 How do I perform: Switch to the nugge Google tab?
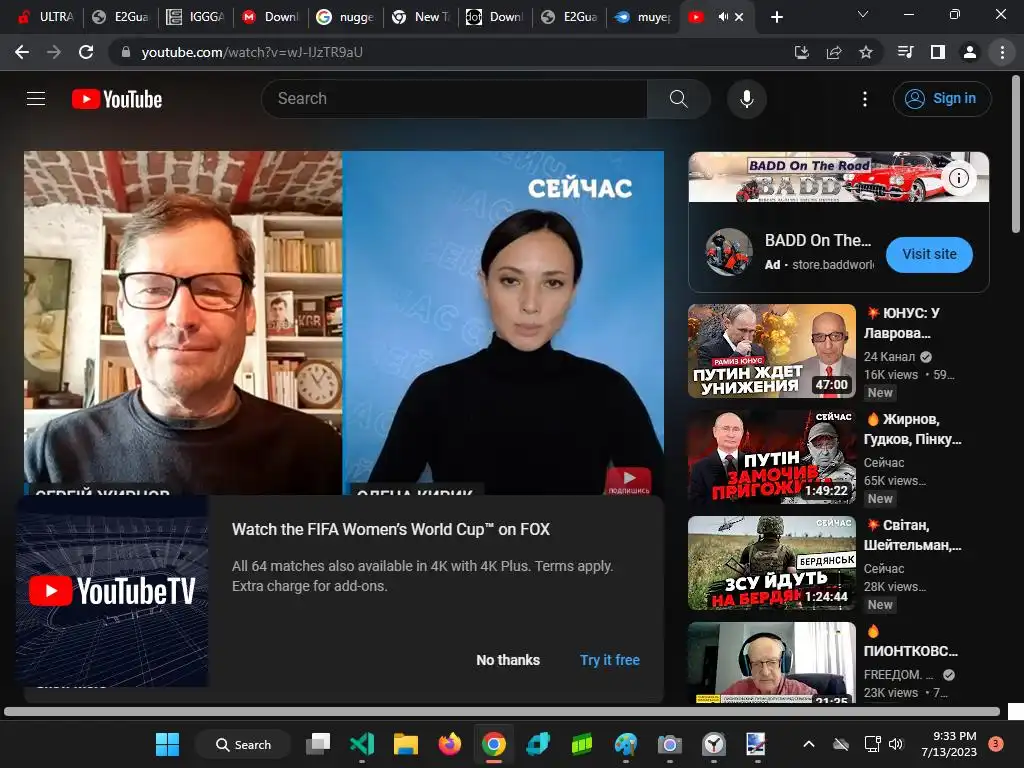pos(346,17)
